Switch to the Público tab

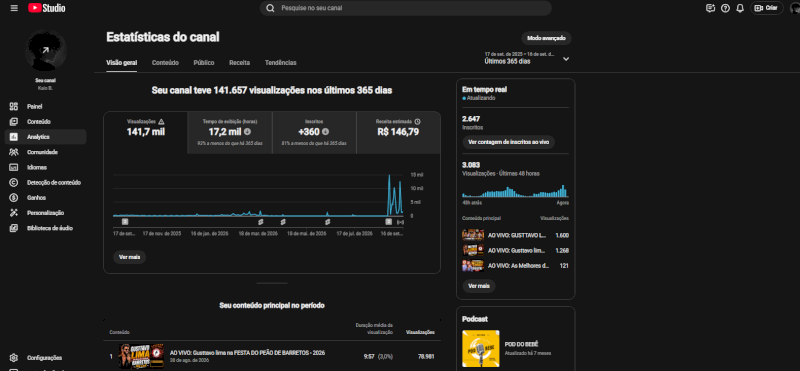point(204,63)
